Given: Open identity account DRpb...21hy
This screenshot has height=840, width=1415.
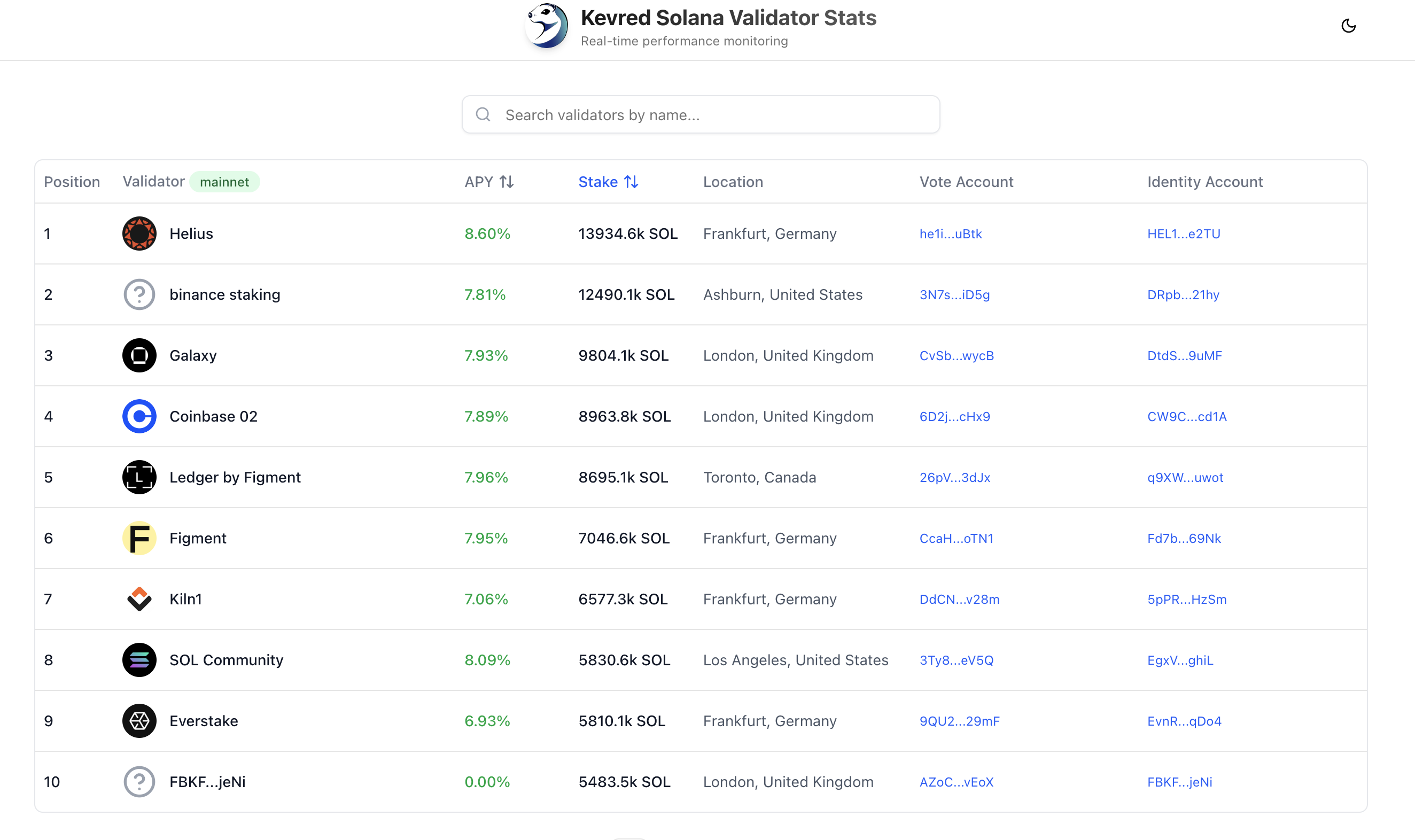Looking at the screenshot, I should point(1183,294).
